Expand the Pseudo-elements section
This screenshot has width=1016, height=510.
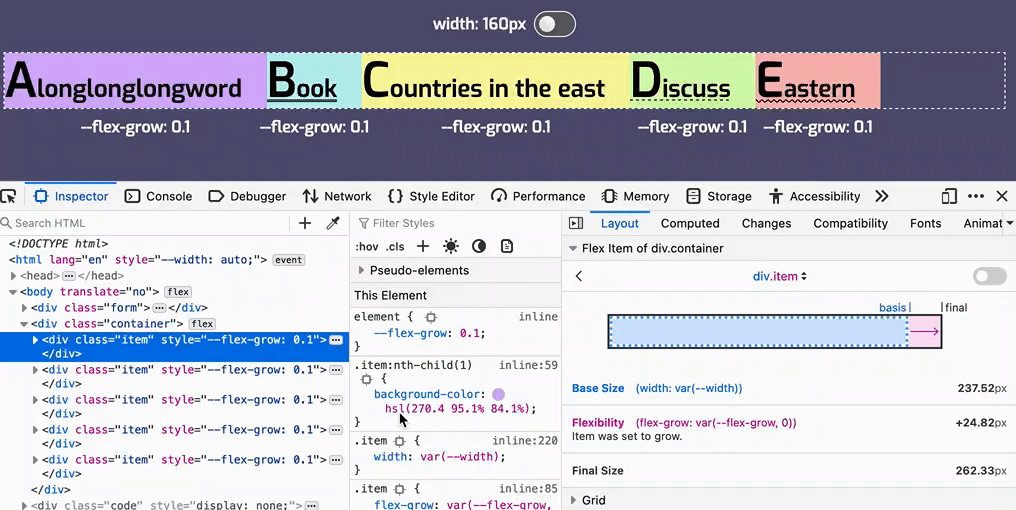pos(362,270)
